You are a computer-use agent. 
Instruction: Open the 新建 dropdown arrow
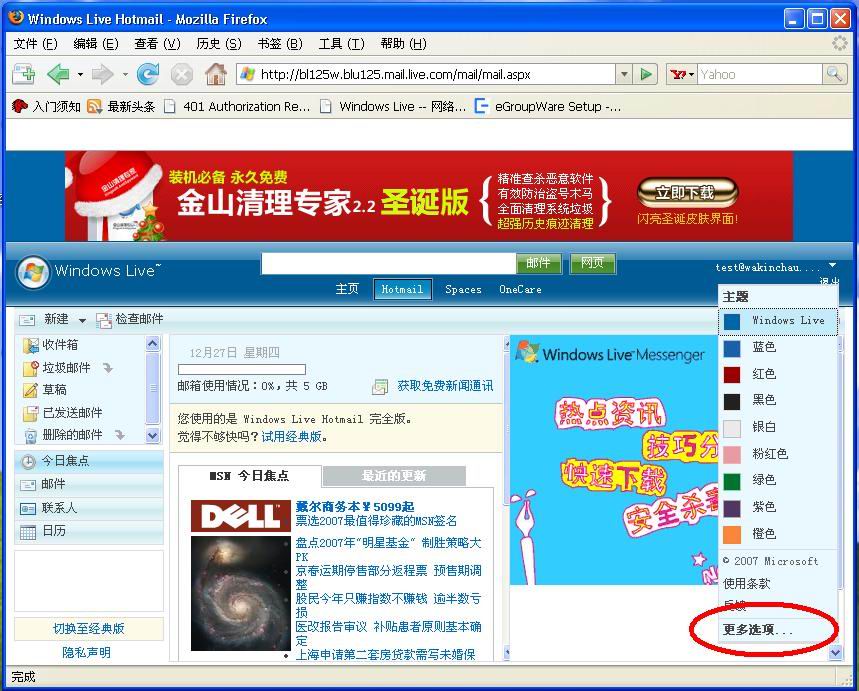[82, 320]
